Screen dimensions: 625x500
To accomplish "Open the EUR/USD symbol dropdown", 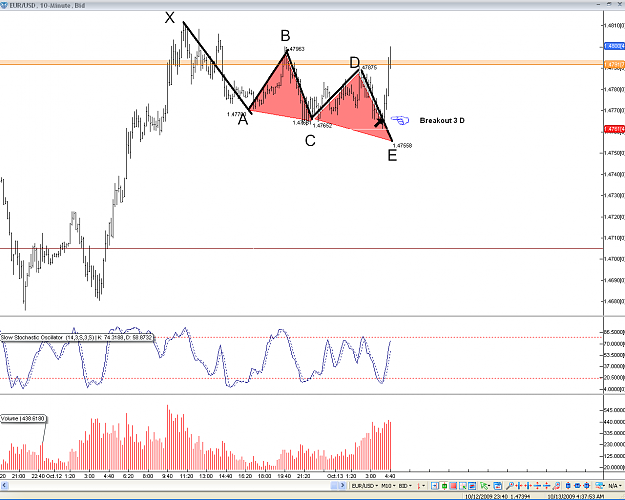I will [x=364, y=486].
